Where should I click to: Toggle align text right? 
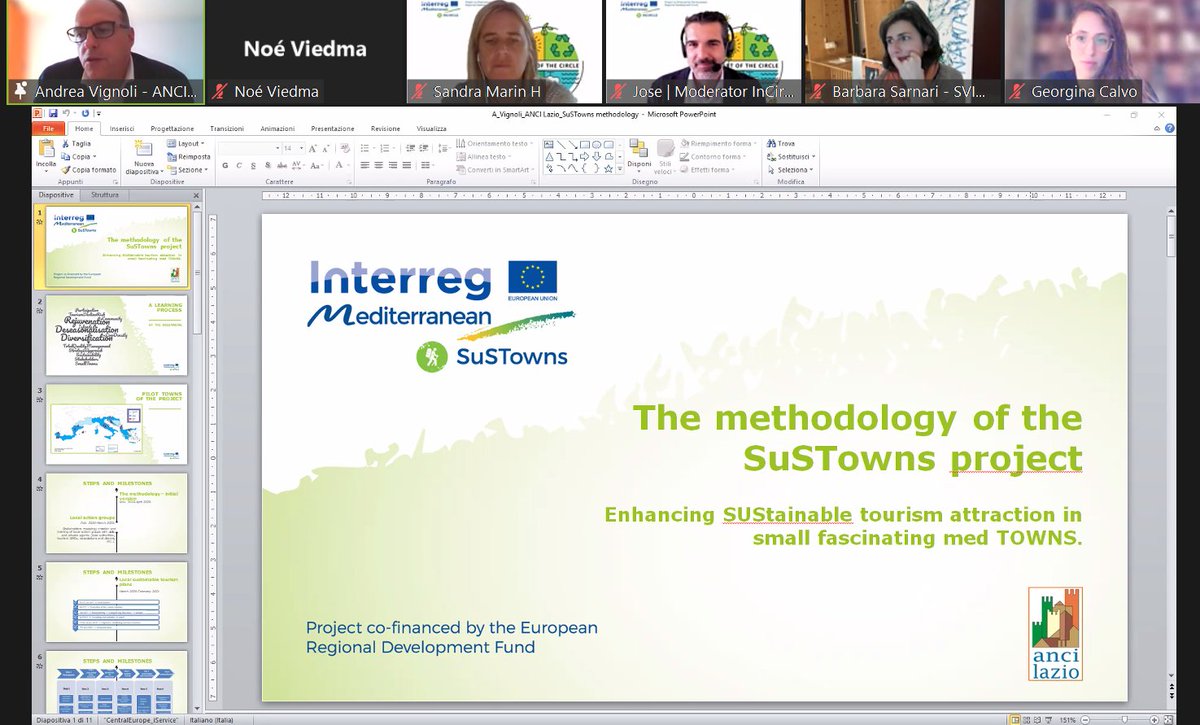tap(394, 165)
